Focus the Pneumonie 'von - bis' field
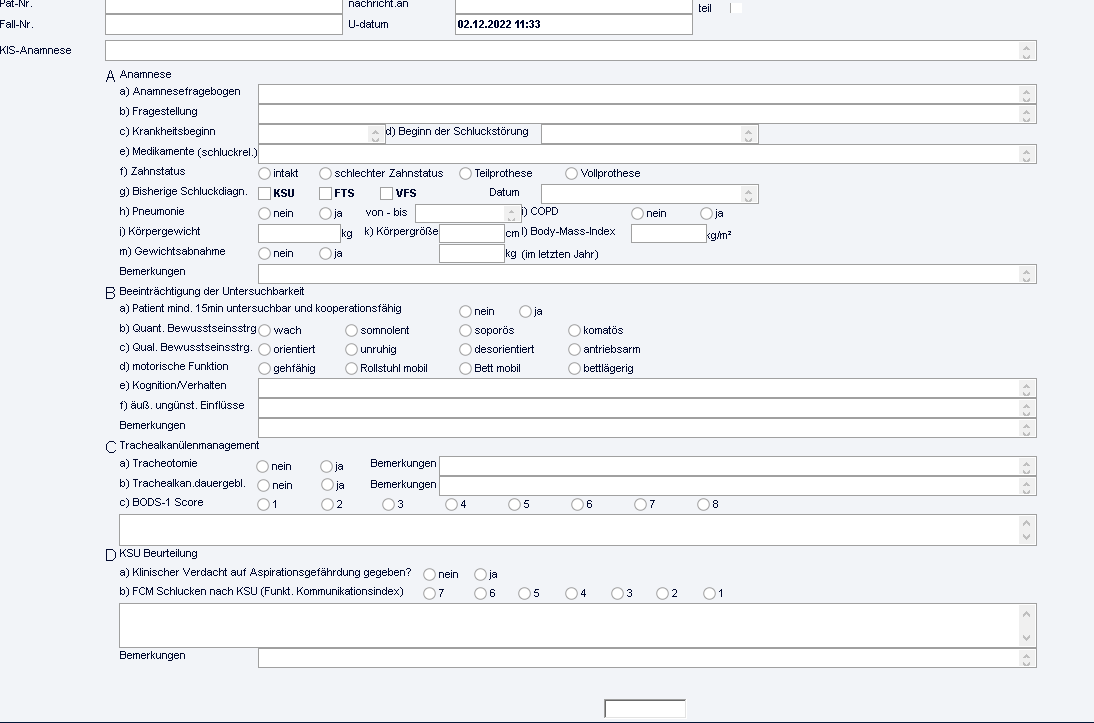This screenshot has height=723, width=1094. tap(467, 213)
